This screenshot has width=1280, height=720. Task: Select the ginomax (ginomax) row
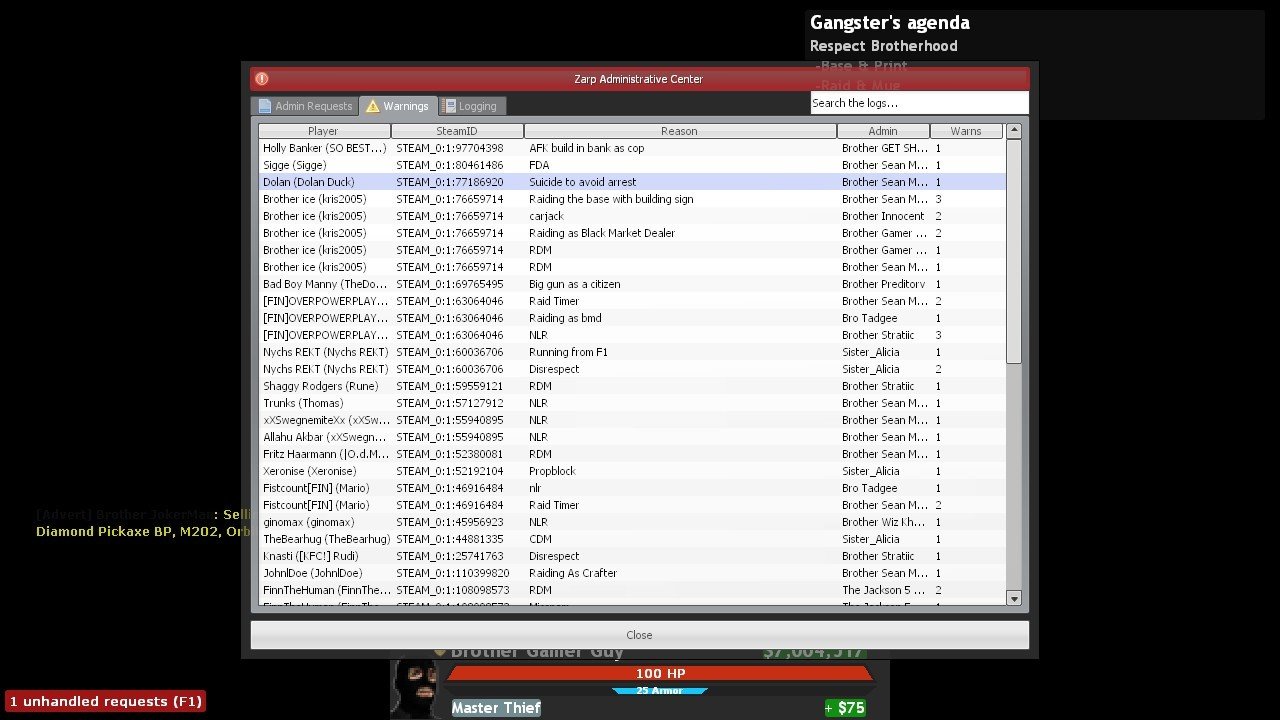coord(631,522)
